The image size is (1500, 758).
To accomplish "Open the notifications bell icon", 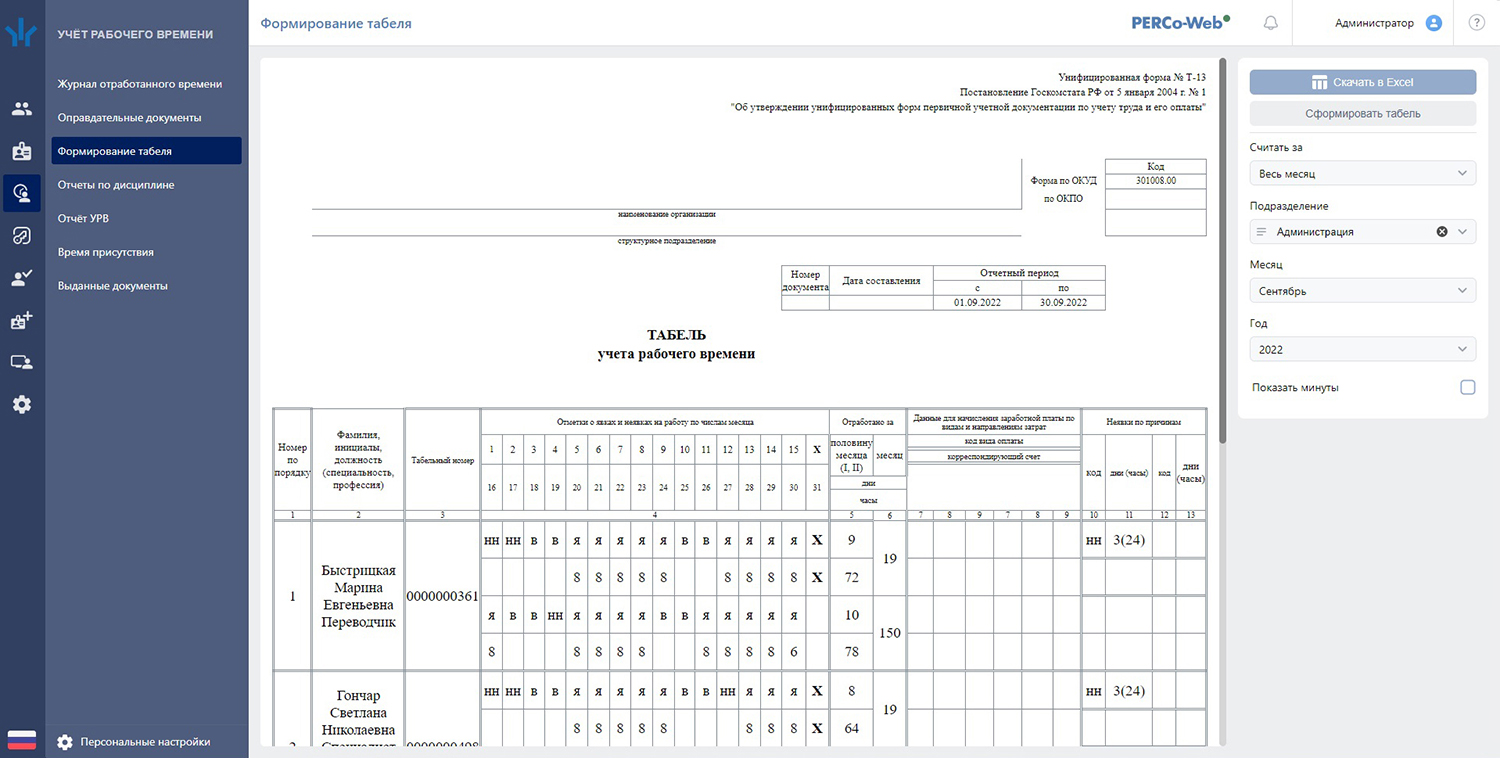I will 1271,23.
